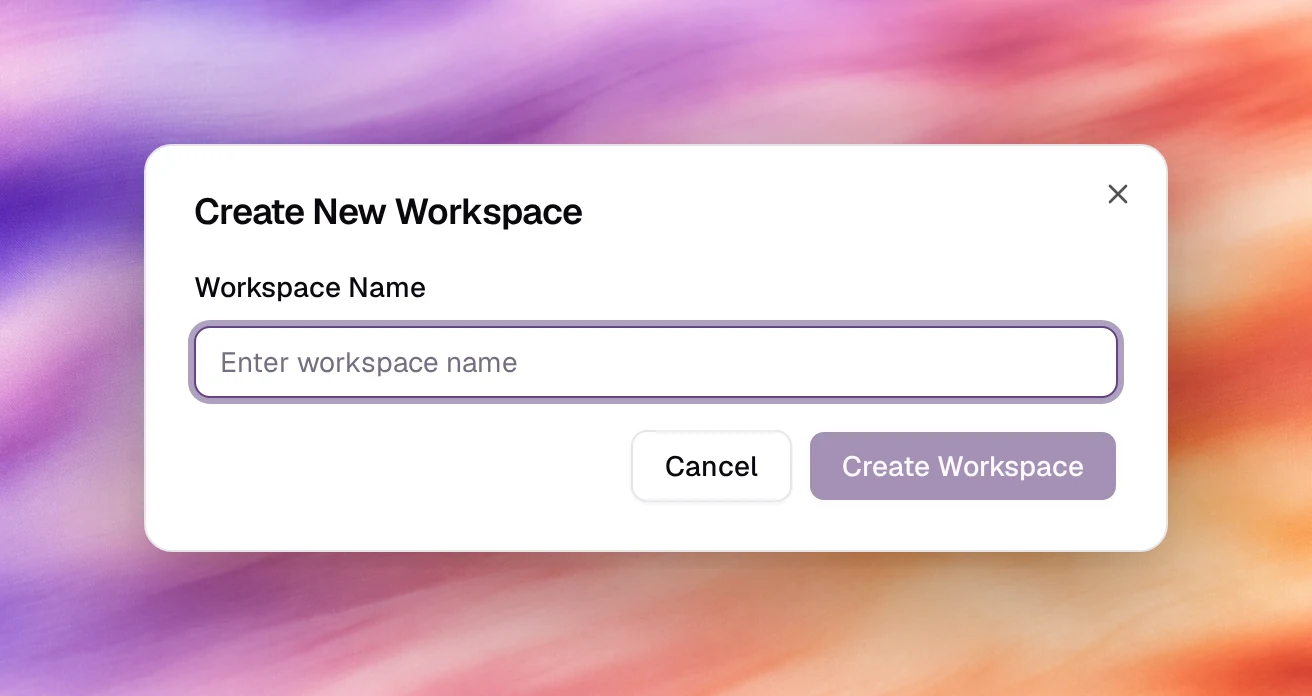
Task: Click the Create New Workspace heading
Action: tap(388, 212)
